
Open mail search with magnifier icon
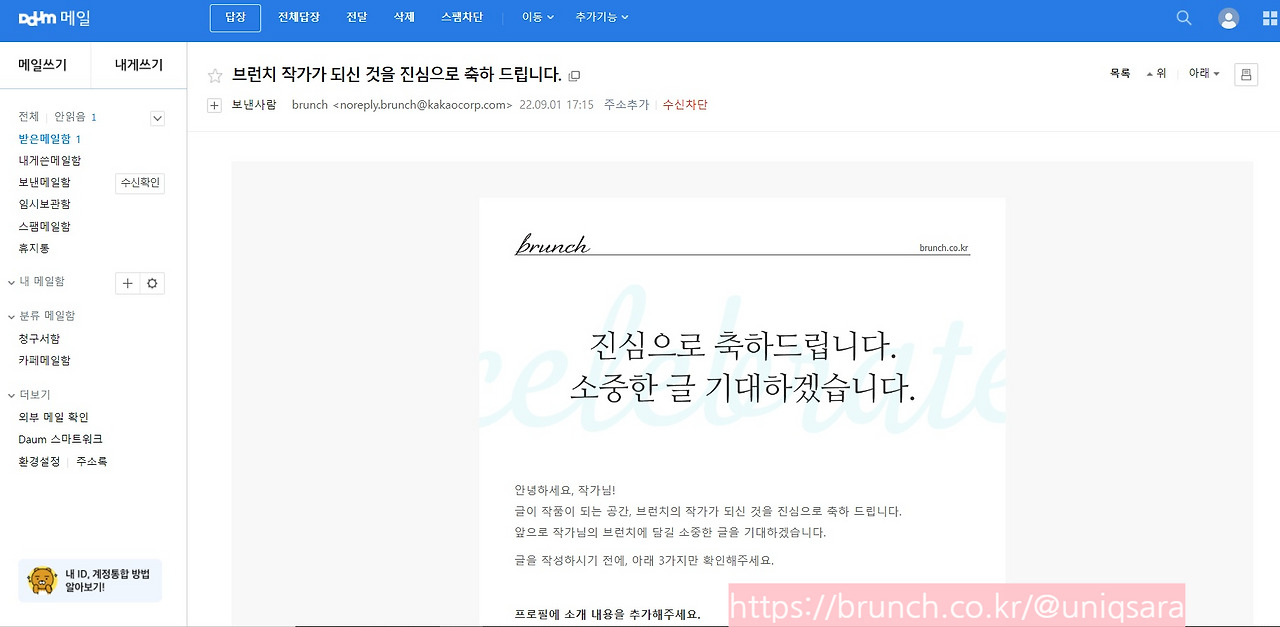[1183, 17]
